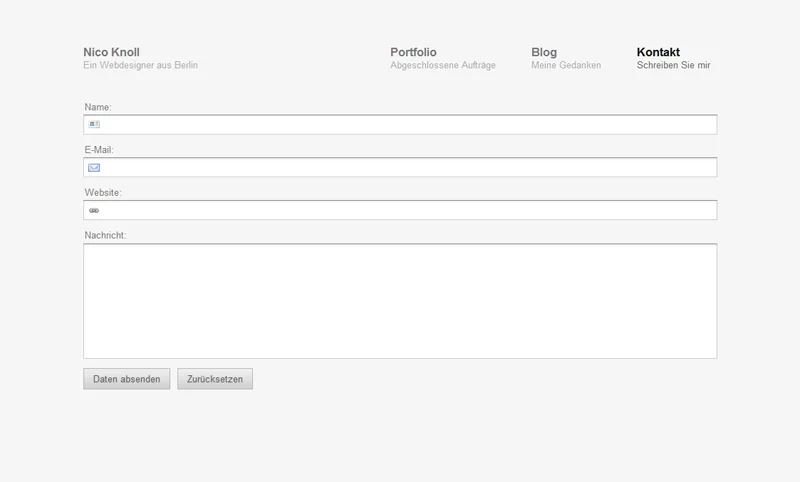This screenshot has height=482, width=800.
Task: Click 'Ein Webdesigner aus Berlin' tagline
Action: [140, 66]
